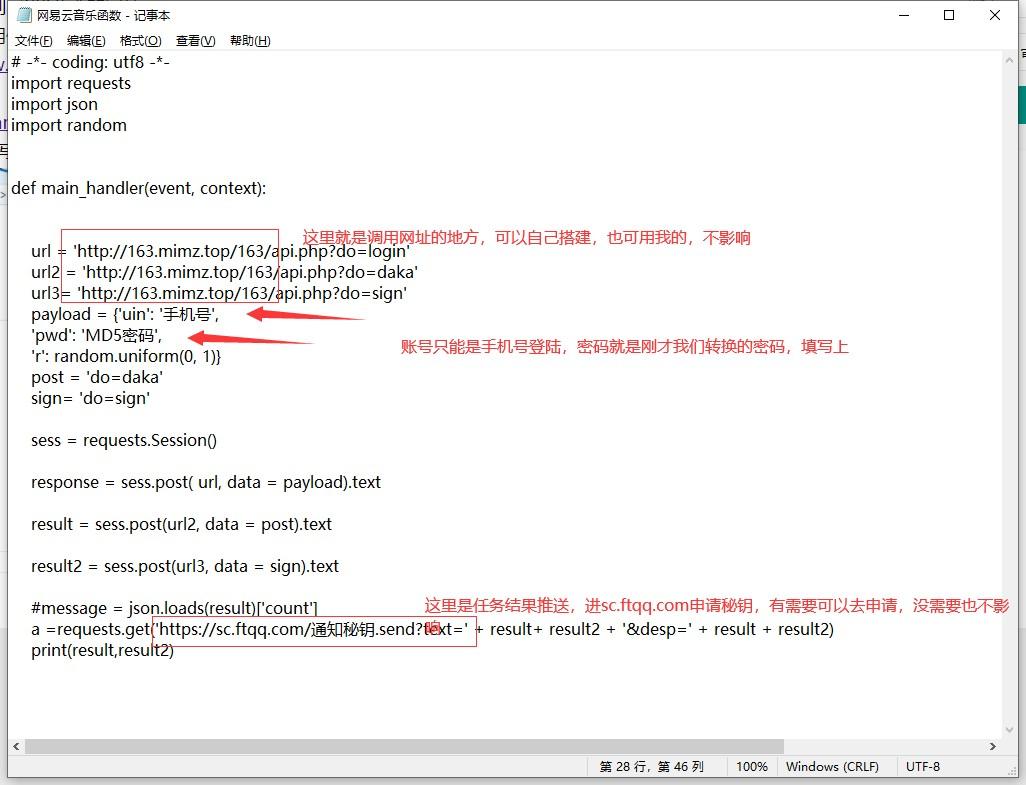Image resolution: width=1026 pixels, height=785 pixels.
Task: Minimize the Notepad window
Action: tap(904, 15)
